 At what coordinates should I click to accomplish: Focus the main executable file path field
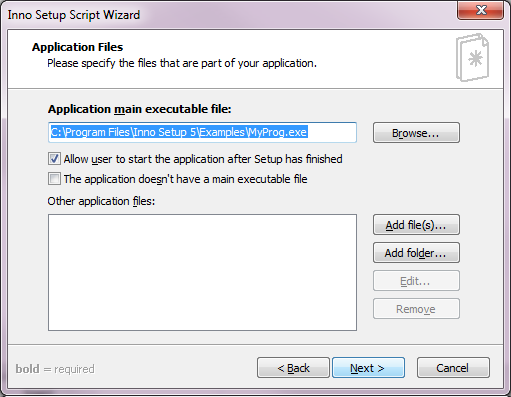point(202,132)
